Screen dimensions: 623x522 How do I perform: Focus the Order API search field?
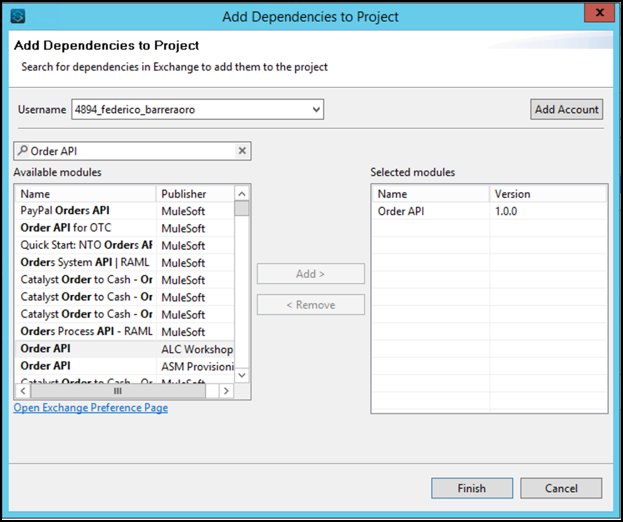pyautogui.click(x=133, y=151)
